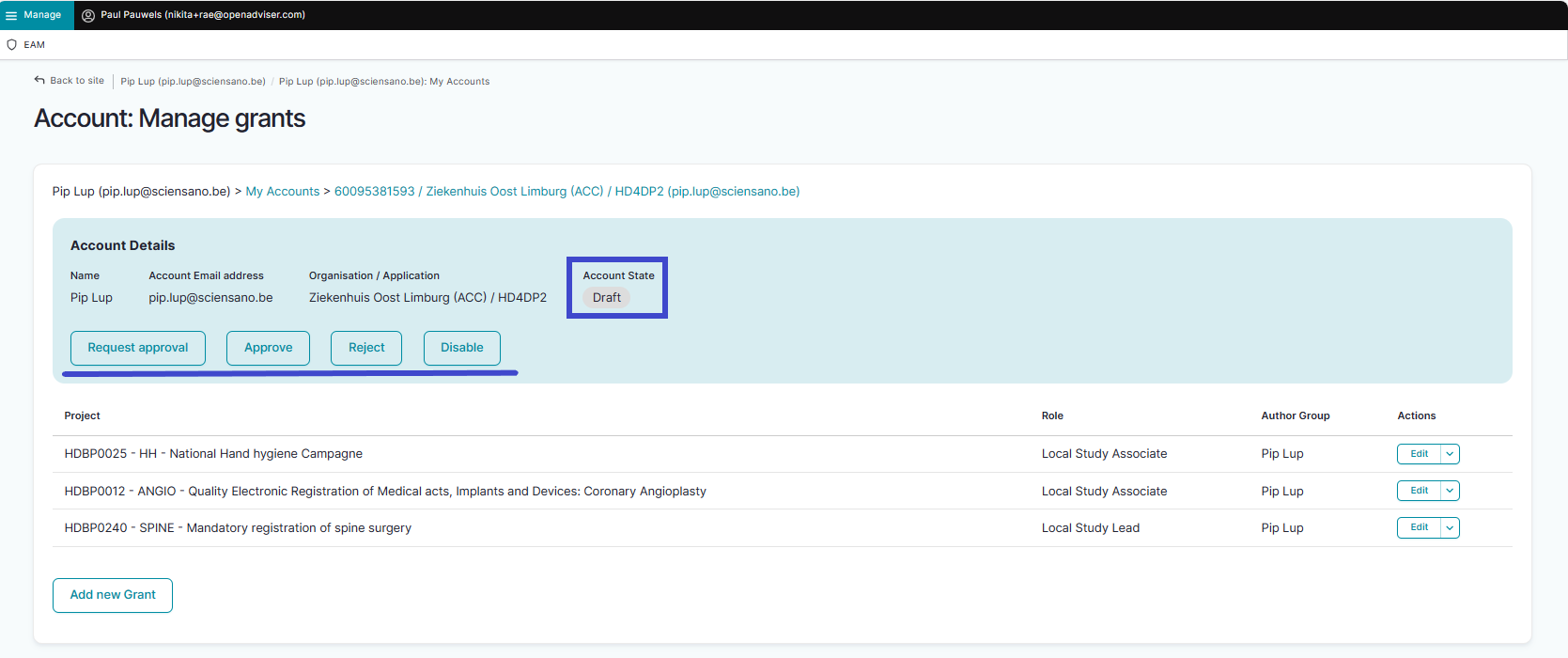Open Pip Lup My Accounts breadcrumb
1568x658 pixels.
coord(383,82)
